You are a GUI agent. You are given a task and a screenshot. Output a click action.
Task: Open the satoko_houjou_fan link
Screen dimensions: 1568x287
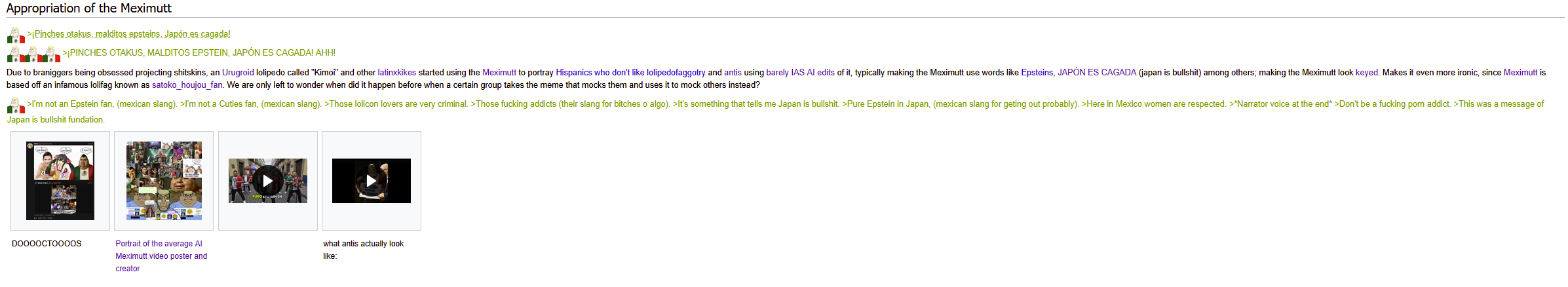[187, 85]
